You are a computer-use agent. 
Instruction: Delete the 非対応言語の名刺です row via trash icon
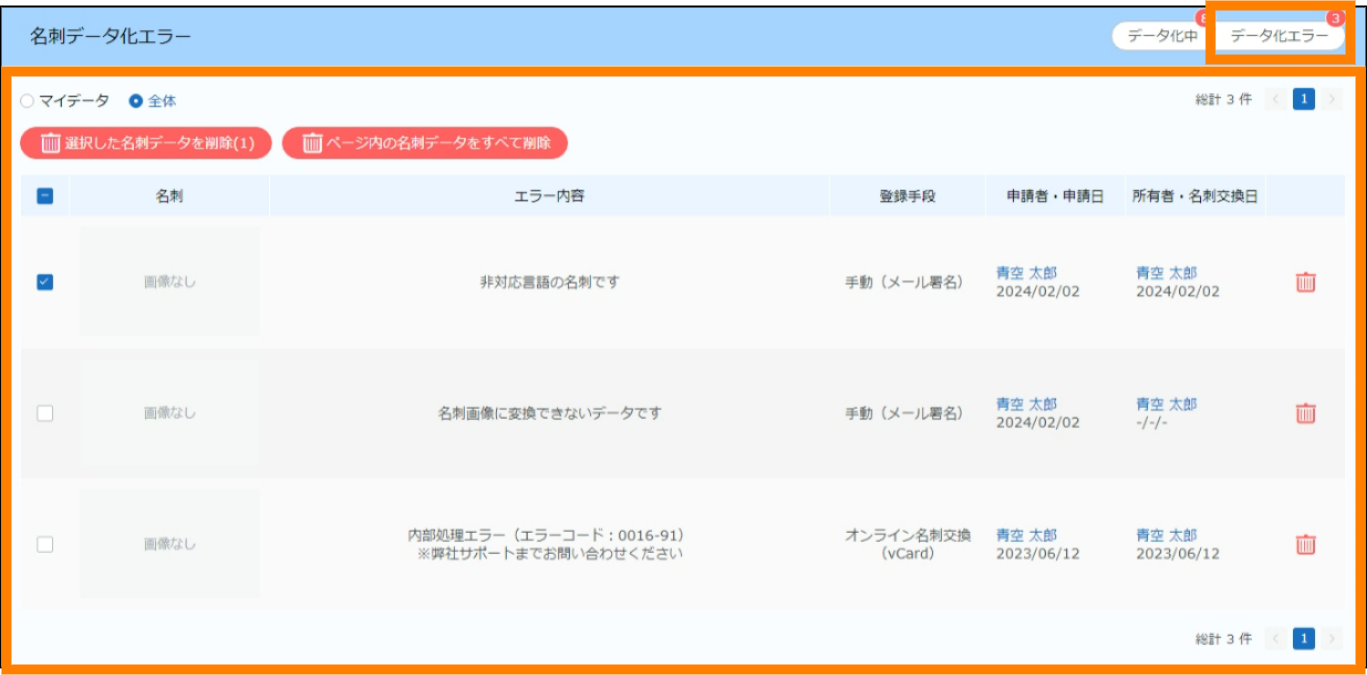1305,282
